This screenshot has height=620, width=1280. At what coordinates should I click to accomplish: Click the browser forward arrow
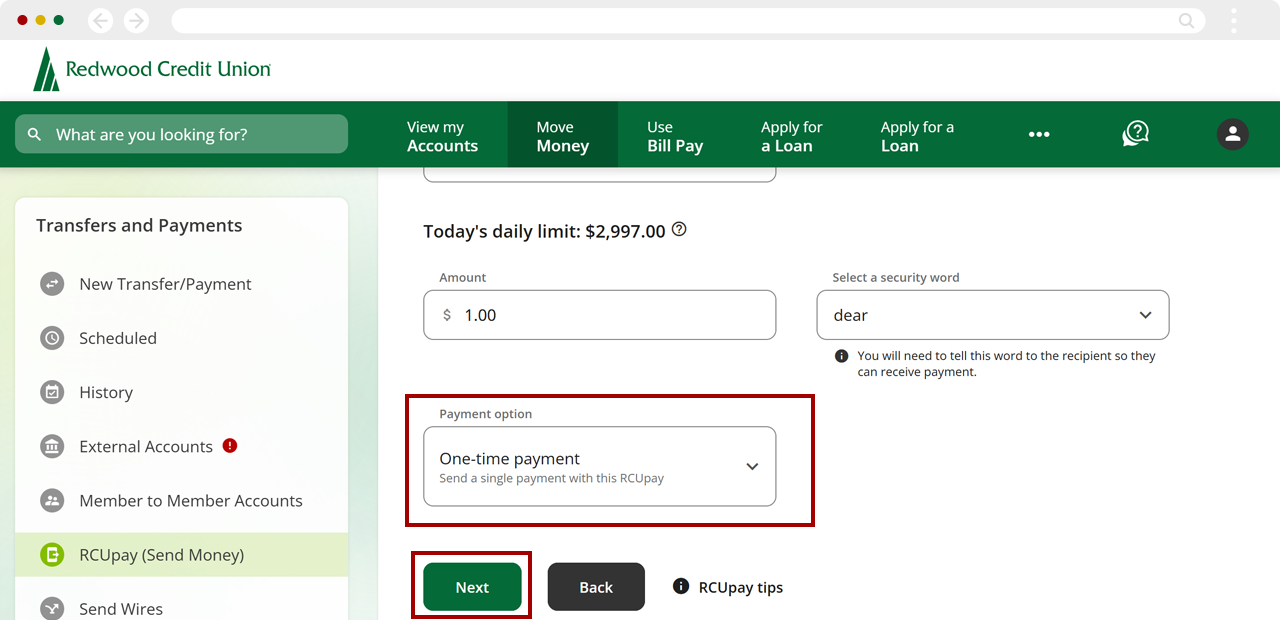(x=136, y=20)
